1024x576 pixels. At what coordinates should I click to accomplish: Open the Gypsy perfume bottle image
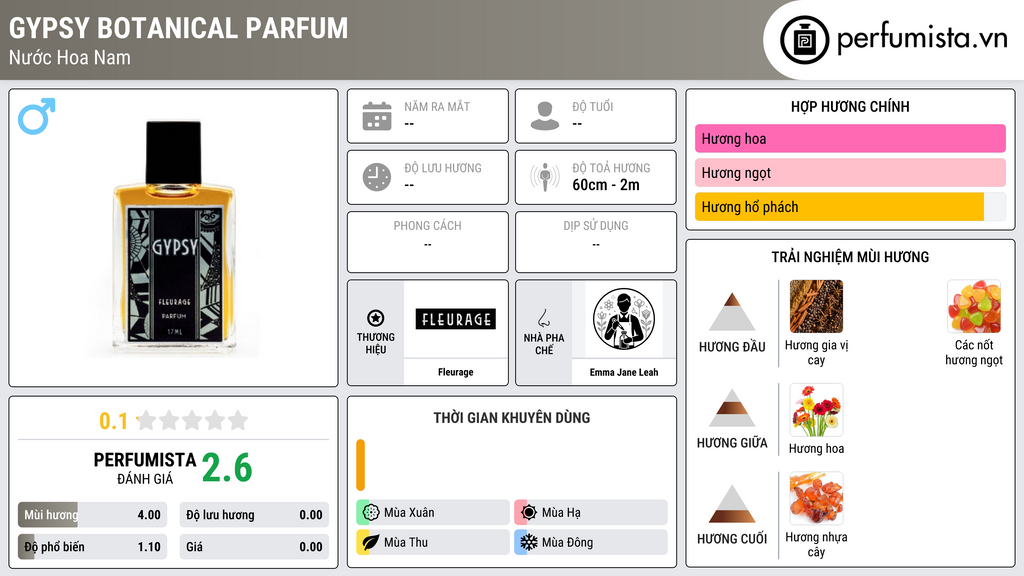pos(173,238)
